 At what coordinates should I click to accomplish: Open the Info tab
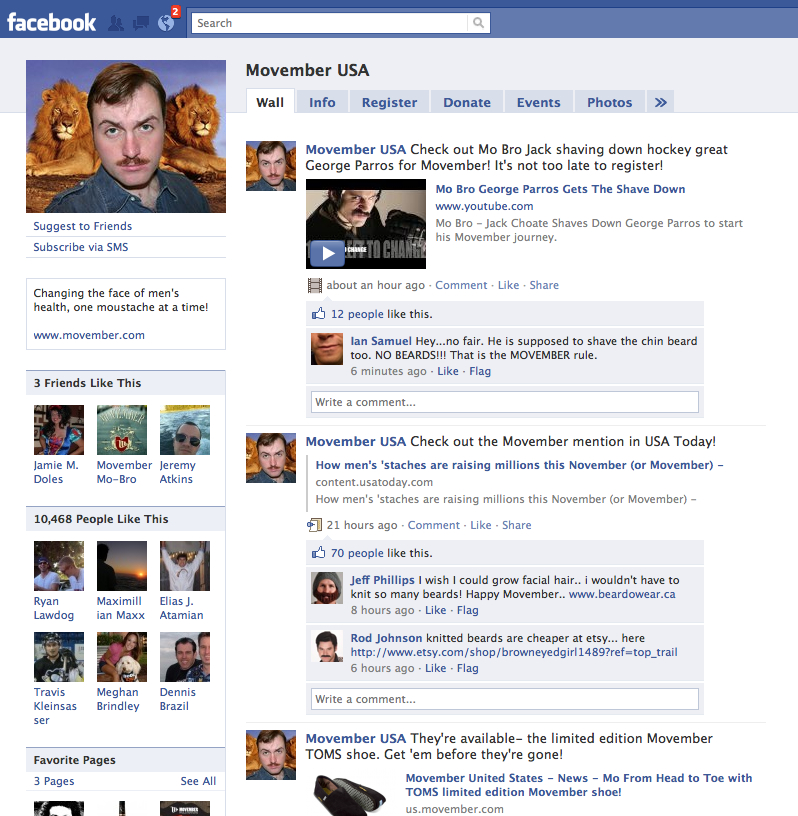(322, 102)
